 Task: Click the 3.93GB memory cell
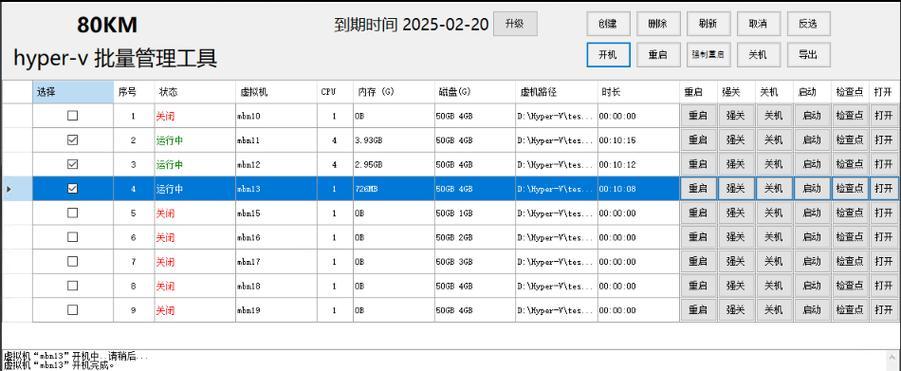pos(393,140)
